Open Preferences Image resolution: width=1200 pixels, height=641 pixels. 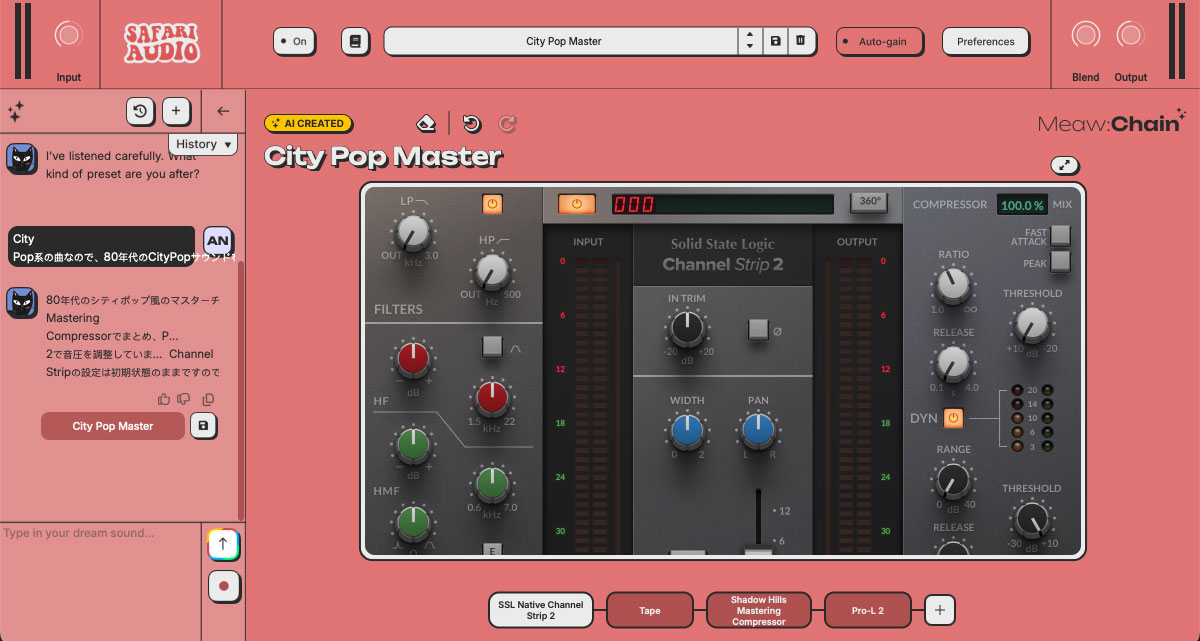pyautogui.click(x=985, y=41)
